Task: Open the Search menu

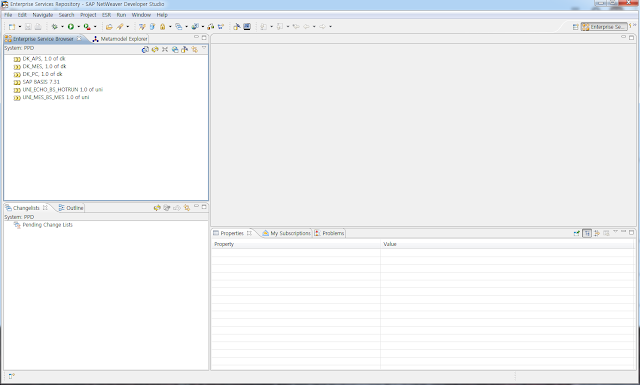Action: coord(67,15)
